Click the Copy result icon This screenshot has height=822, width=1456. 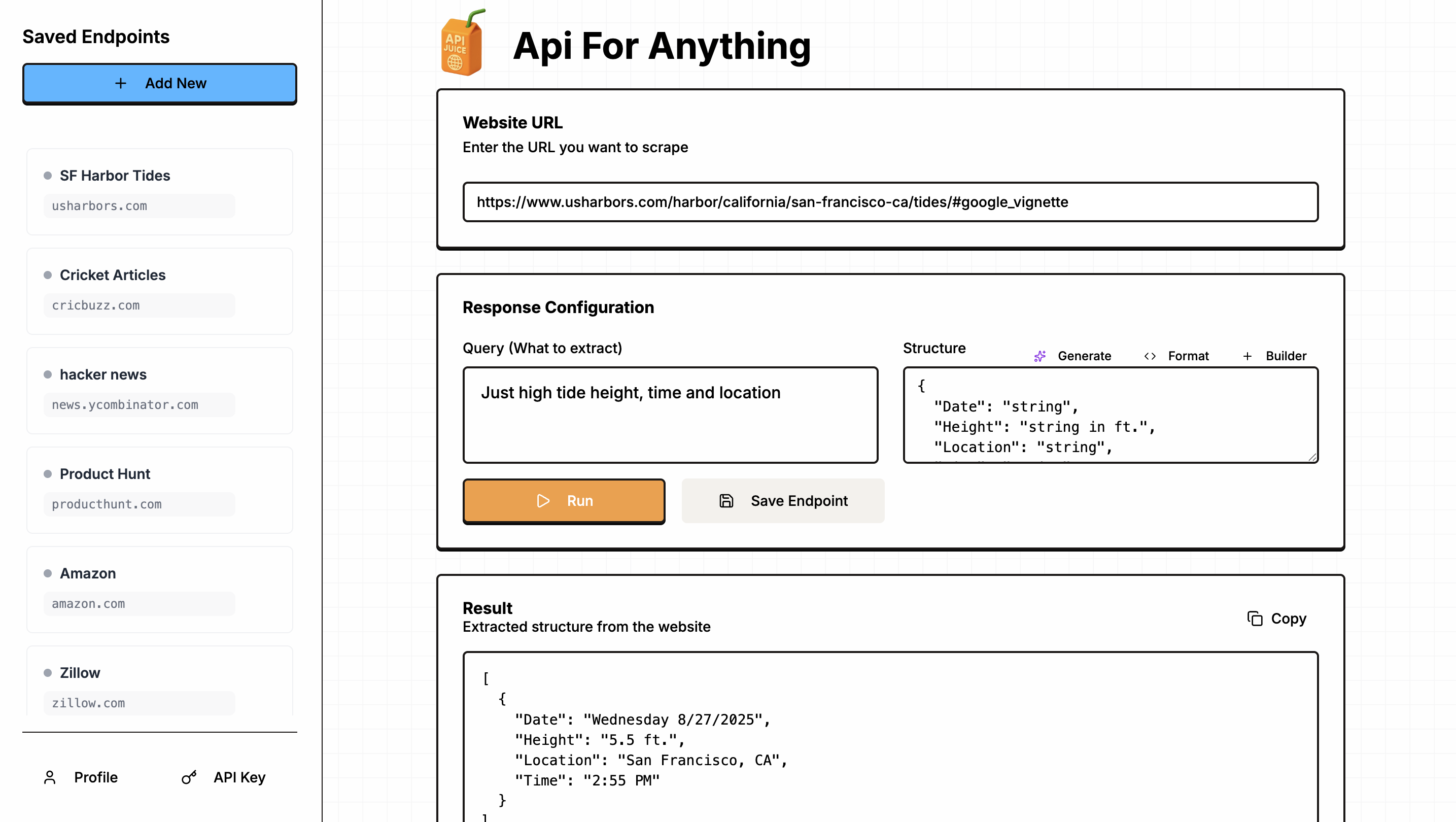pyautogui.click(x=1254, y=619)
